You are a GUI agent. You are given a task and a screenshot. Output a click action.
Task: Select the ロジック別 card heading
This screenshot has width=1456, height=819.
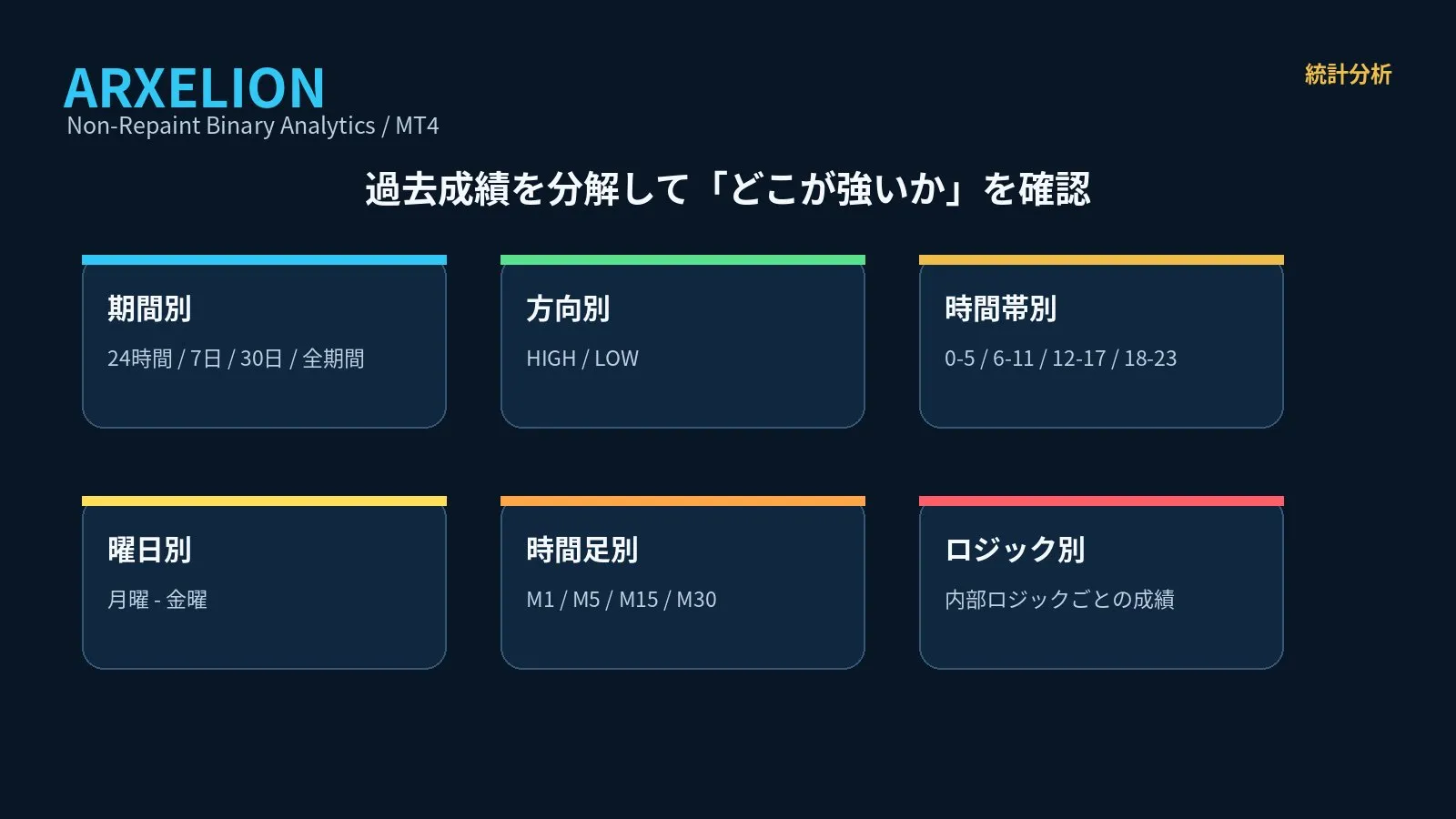coord(1015,550)
